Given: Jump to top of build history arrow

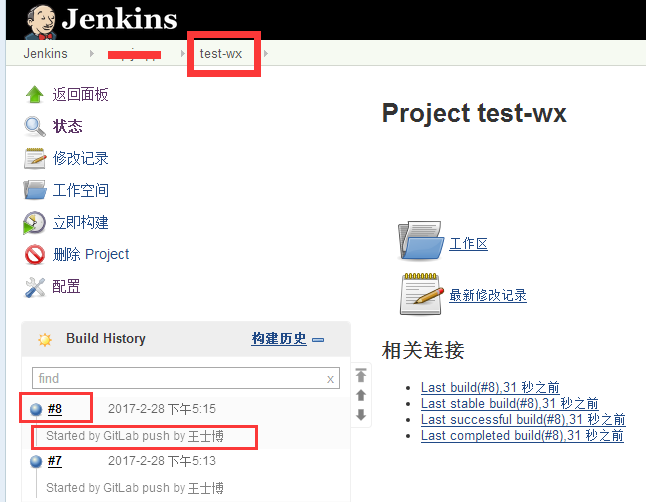Looking at the screenshot, I should 361,375.
